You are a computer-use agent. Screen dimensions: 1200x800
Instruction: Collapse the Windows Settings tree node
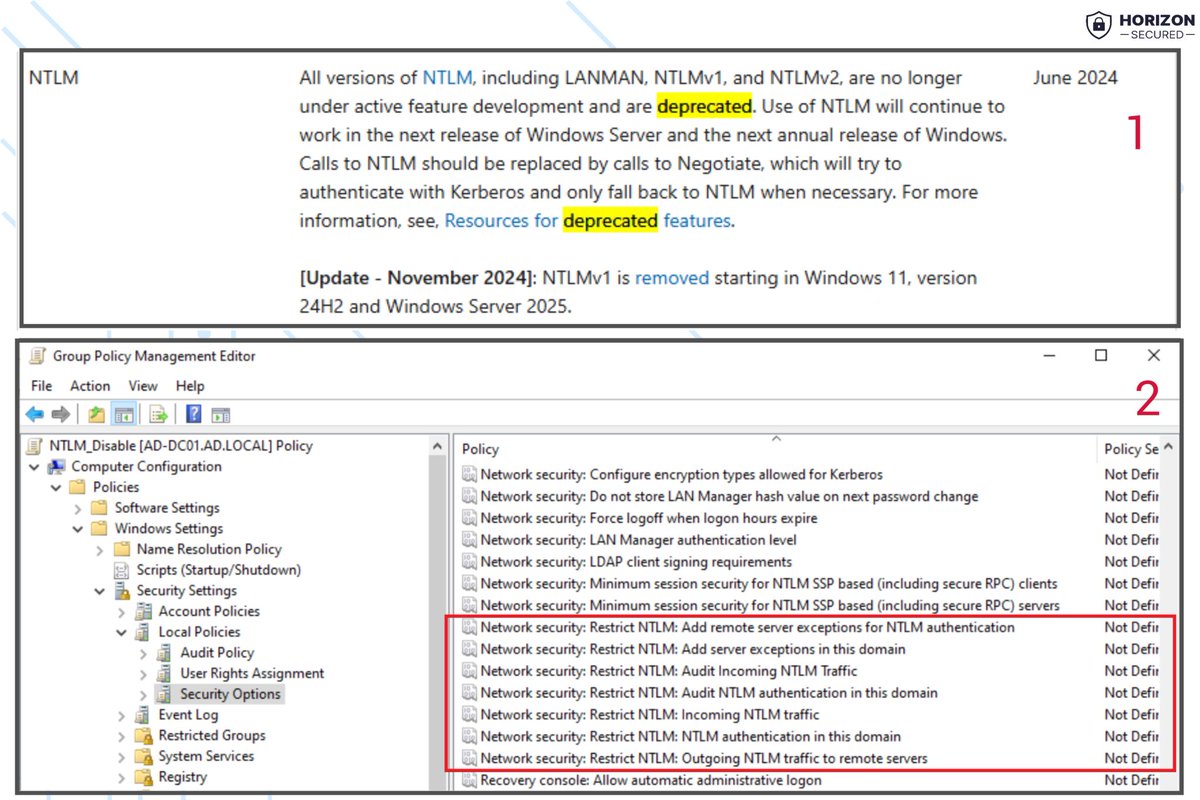78,528
